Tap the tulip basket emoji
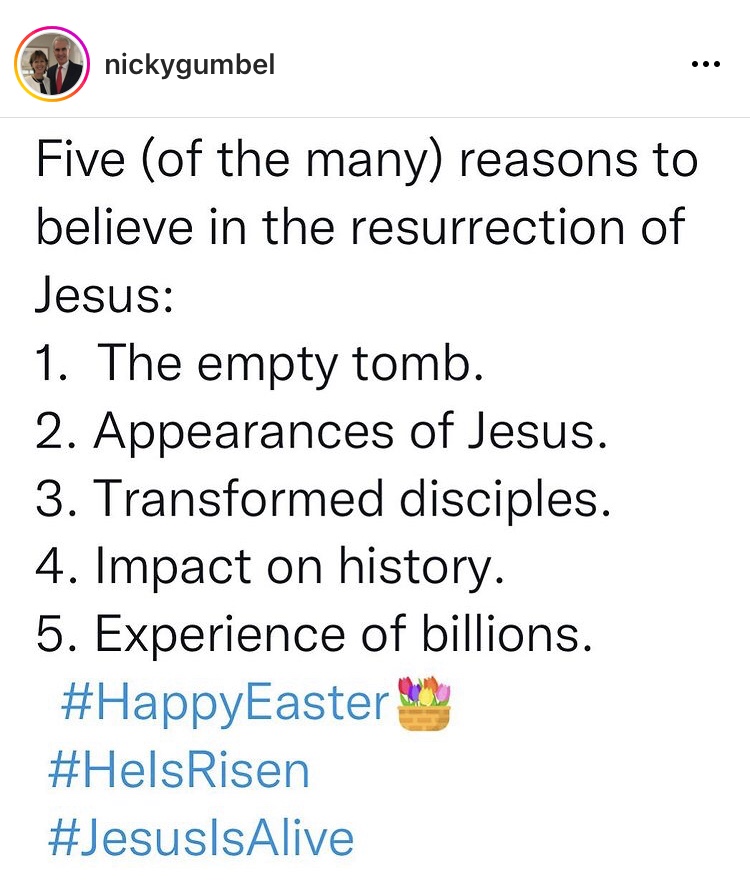Image resolution: width=750 pixels, height=883 pixels. (424, 703)
